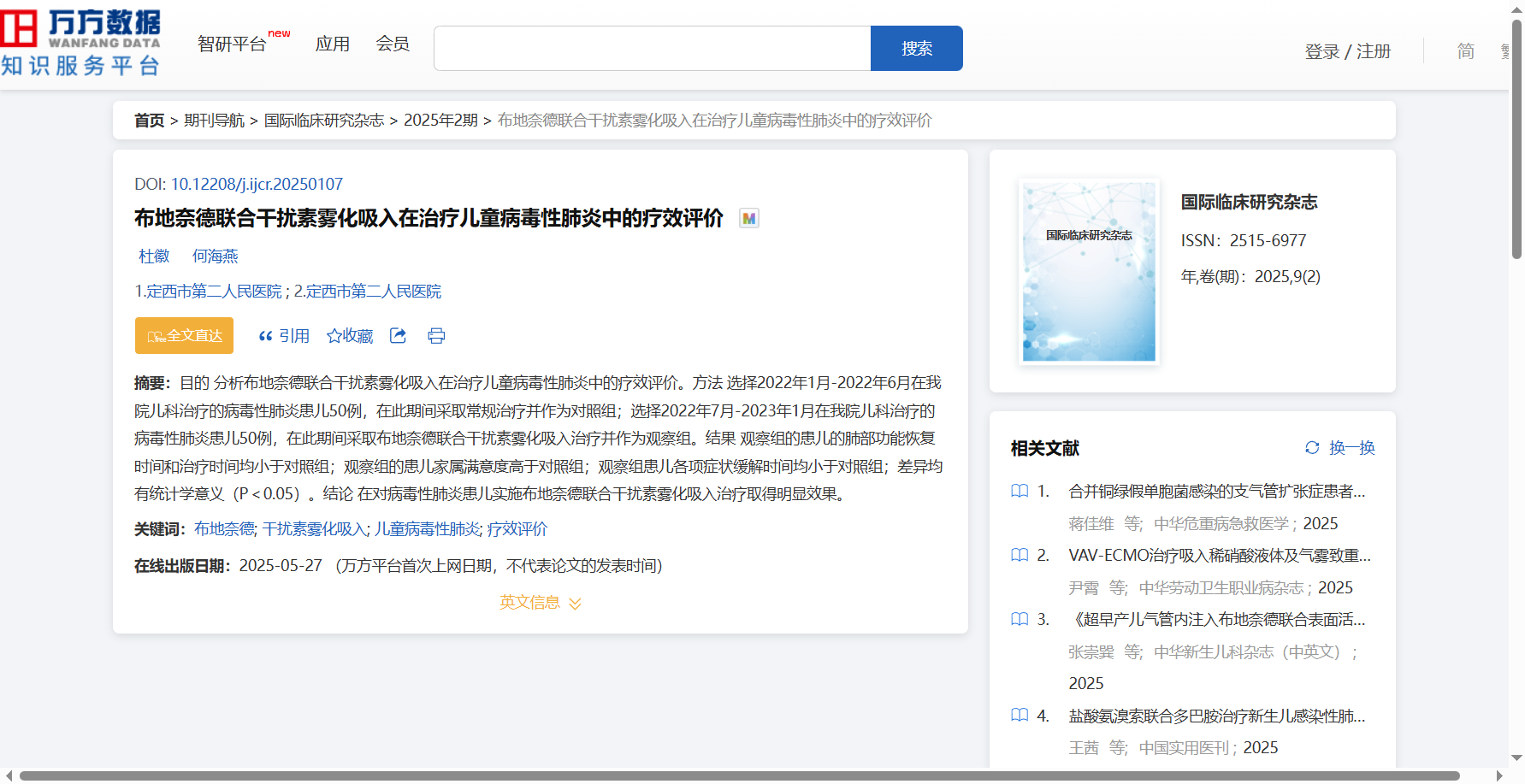Click the 引用 quote citation button
Viewport: 1525px width, 784px height.
click(x=284, y=336)
